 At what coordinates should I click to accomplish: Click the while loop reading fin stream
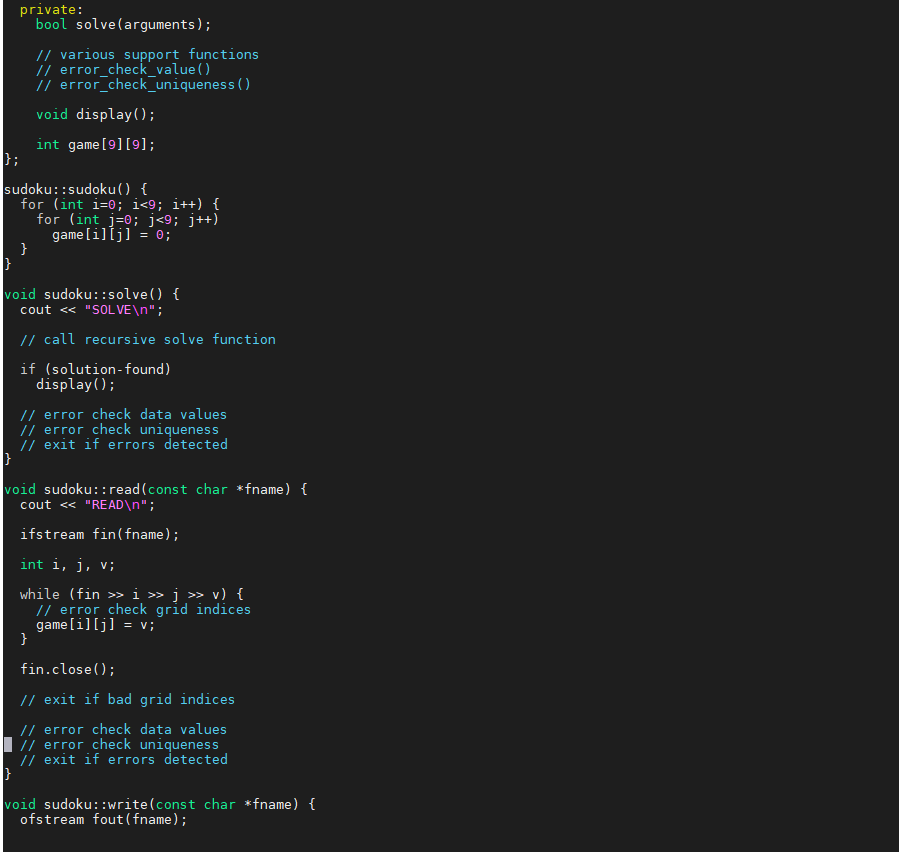(x=130, y=594)
